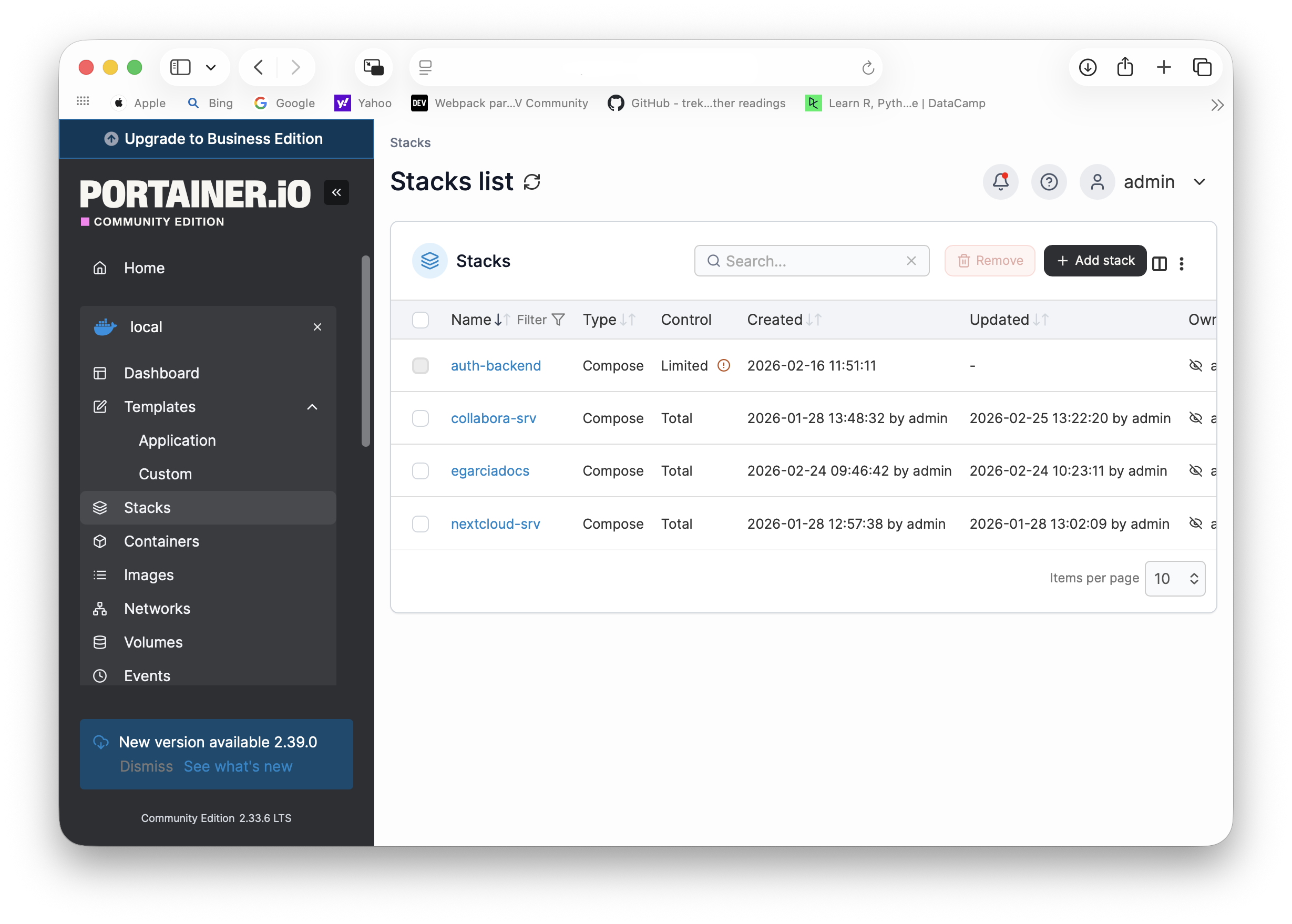This screenshot has width=1292, height=924.
Task: Open the three-dot table settings menu
Action: 1182,263
